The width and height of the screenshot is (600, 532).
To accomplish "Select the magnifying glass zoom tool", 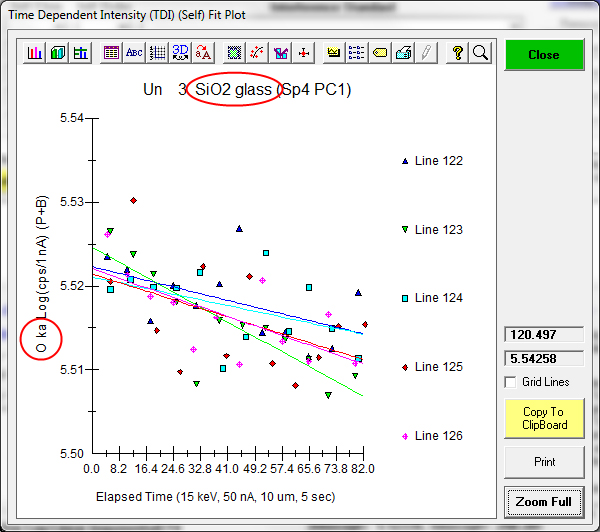I will pyautogui.click(x=480, y=53).
